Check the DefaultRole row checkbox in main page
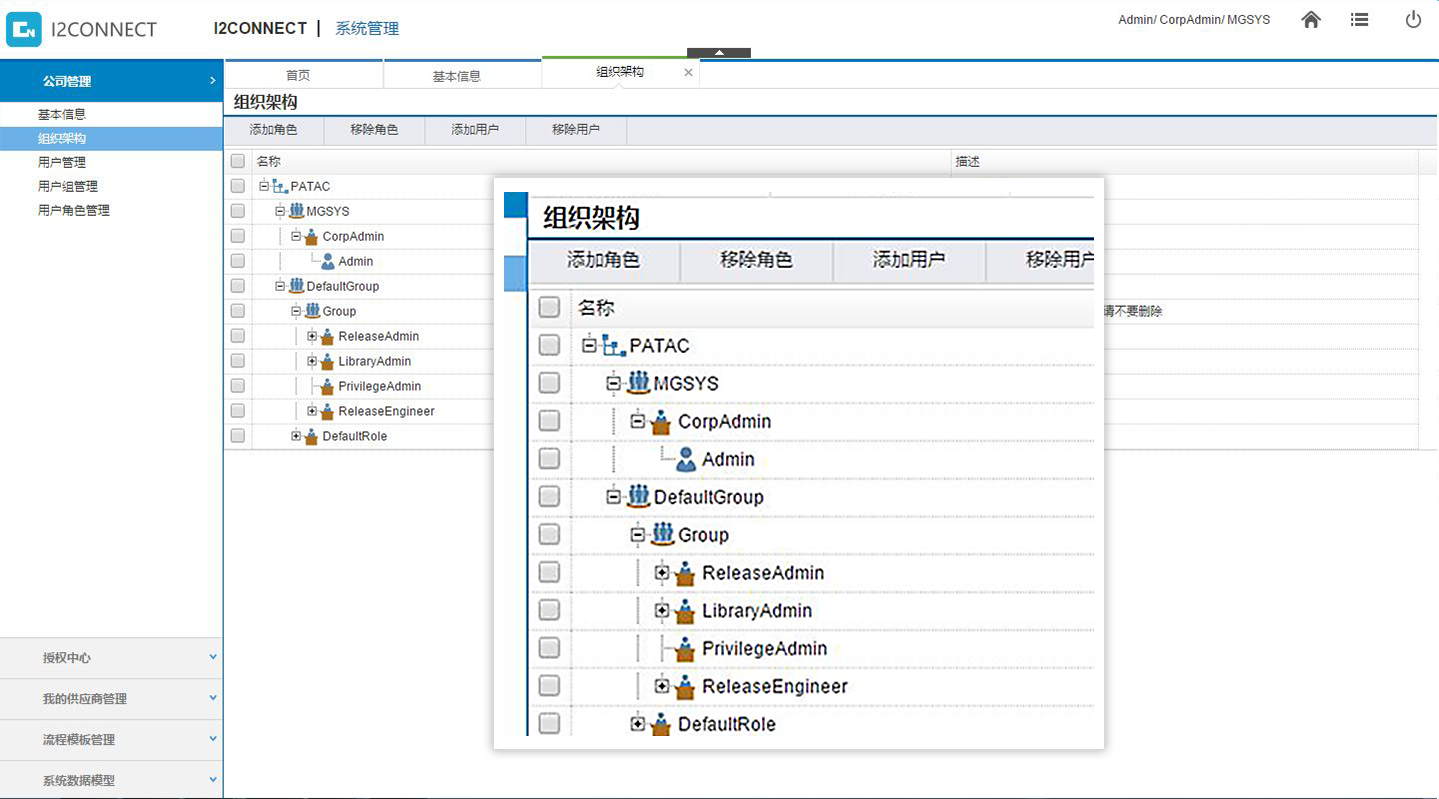Screen dimensions: 1439x799 click(237, 436)
